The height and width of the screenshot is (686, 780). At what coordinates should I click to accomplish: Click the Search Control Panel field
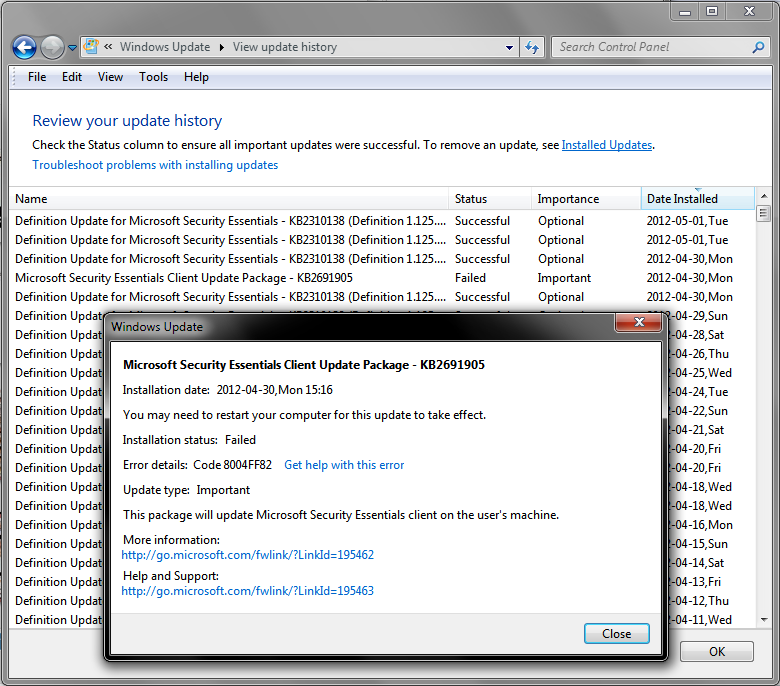click(652, 47)
